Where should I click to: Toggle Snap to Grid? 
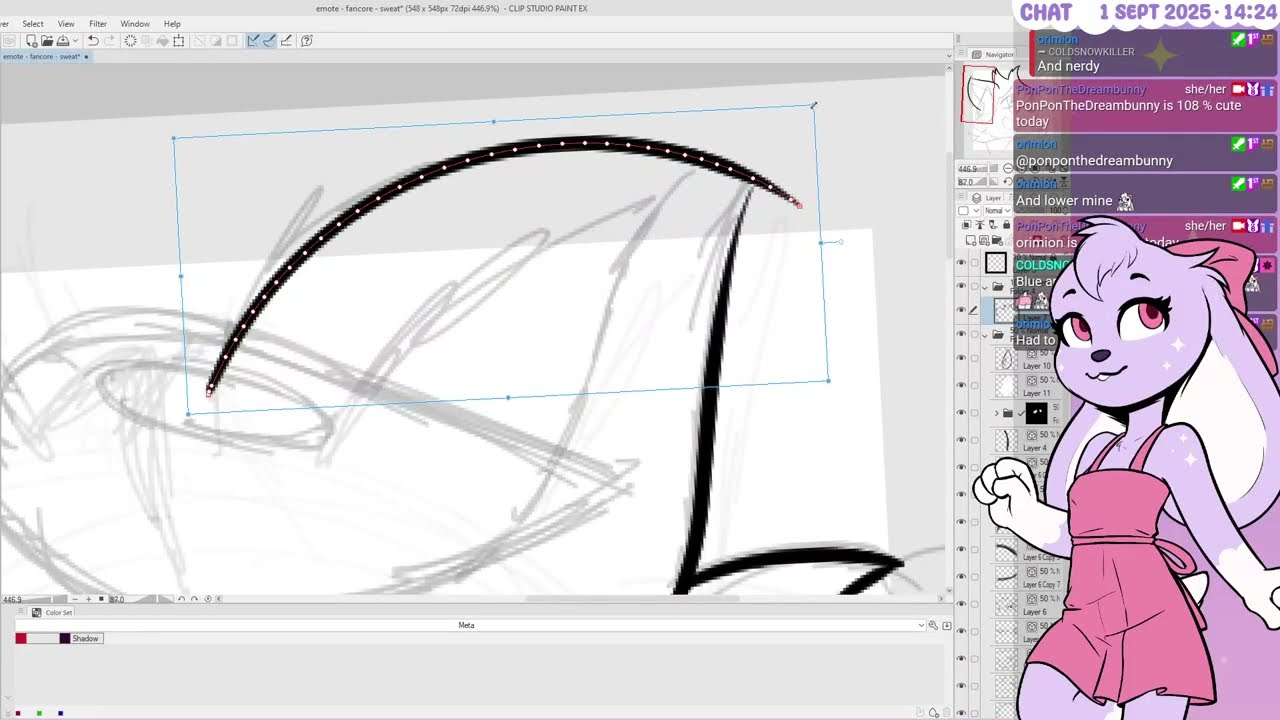286,41
